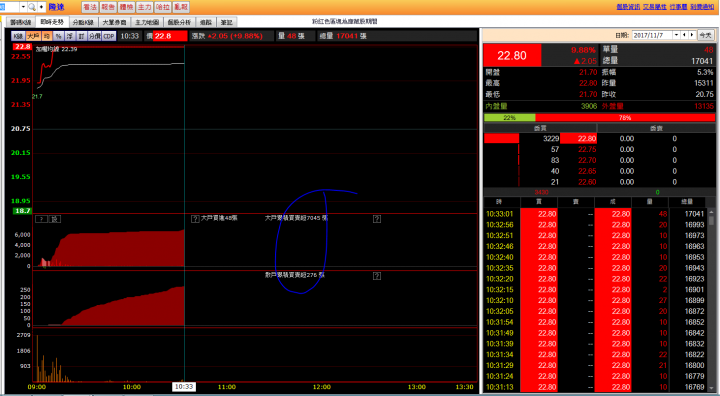
Task: Click the bid price 22.75 in order book
Action: pos(587,149)
